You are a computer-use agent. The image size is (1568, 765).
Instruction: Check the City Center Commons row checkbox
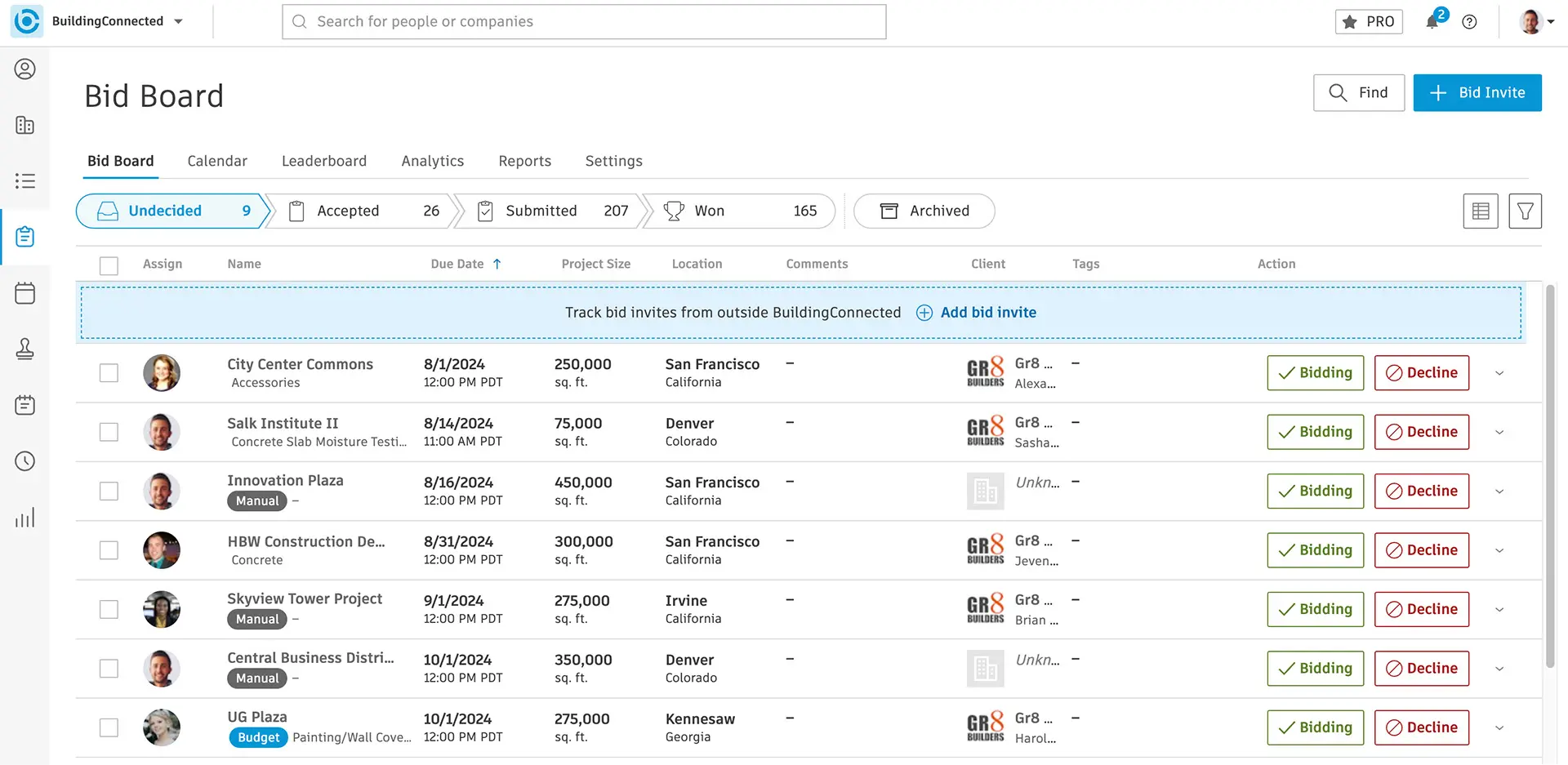(x=109, y=372)
